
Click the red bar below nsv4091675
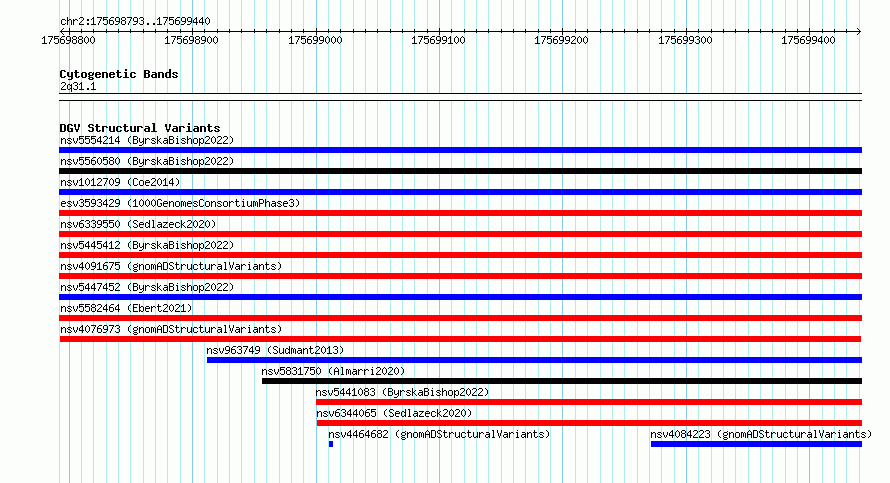[x=460, y=276]
